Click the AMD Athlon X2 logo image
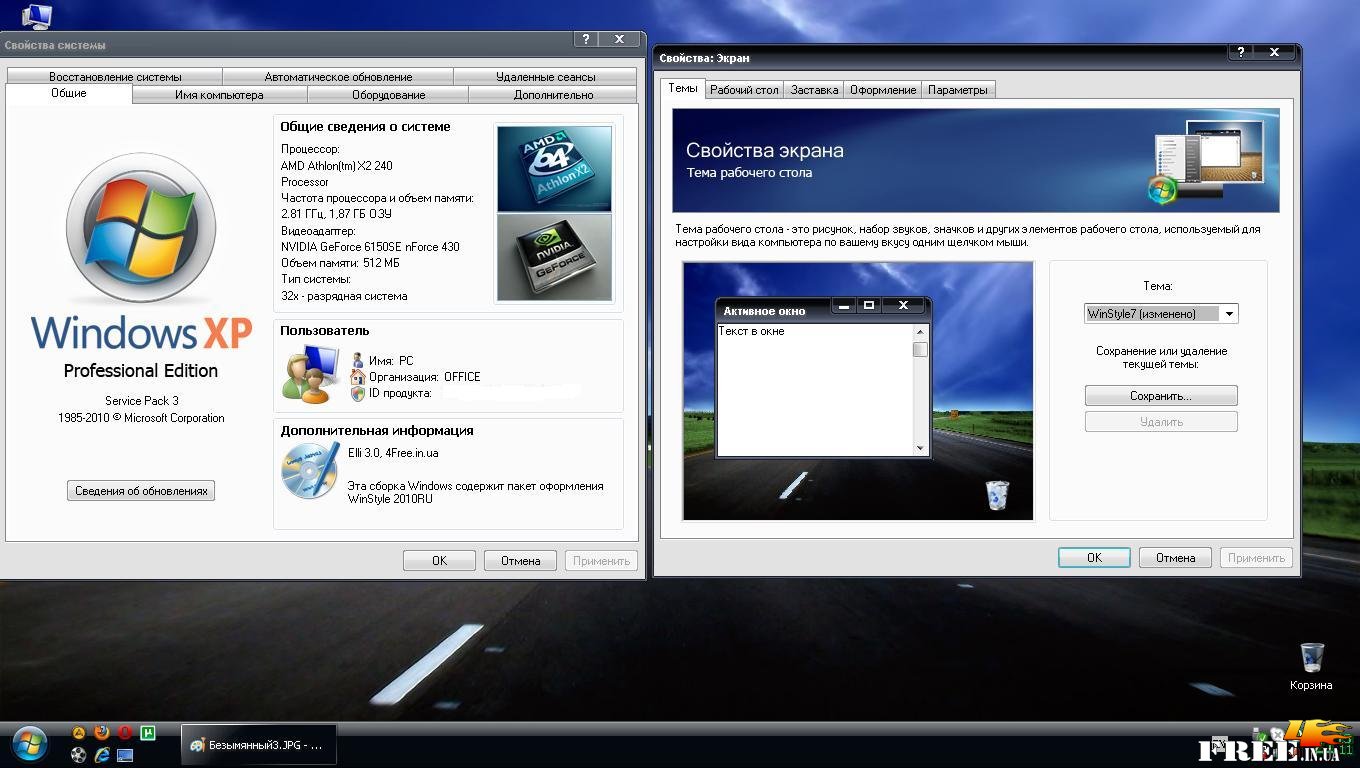Image resolution: width=1360 pixels, height=768 pixels. (x=554, y=168)
